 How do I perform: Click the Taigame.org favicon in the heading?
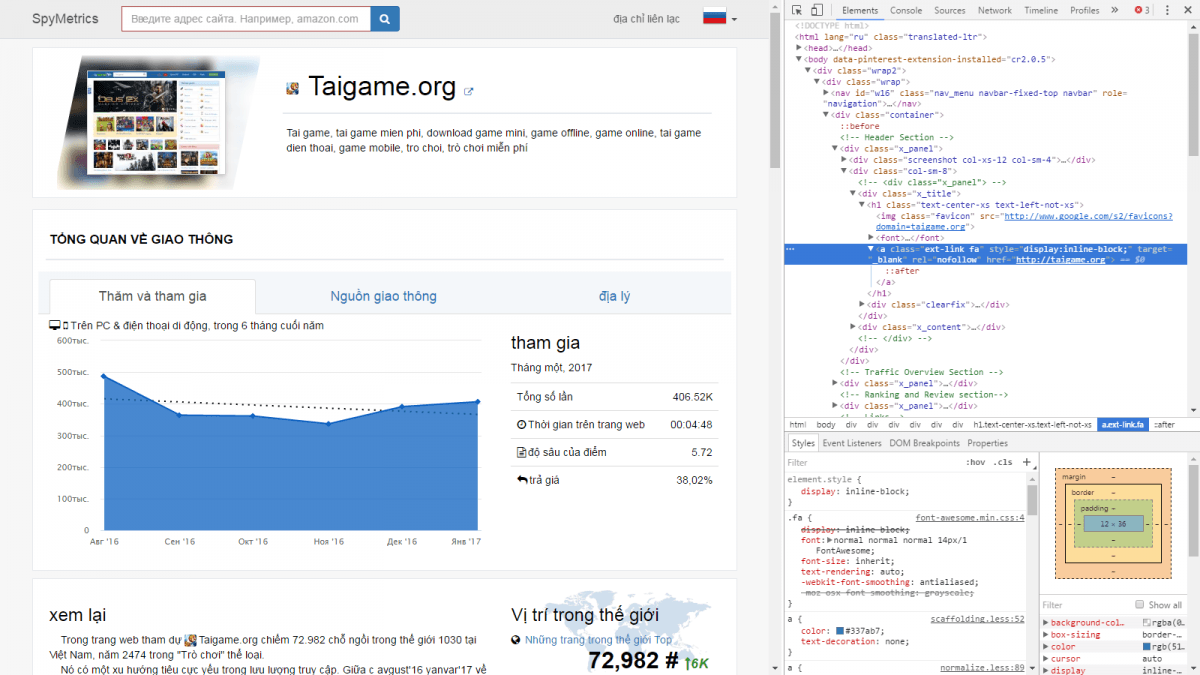pos(293,89)
